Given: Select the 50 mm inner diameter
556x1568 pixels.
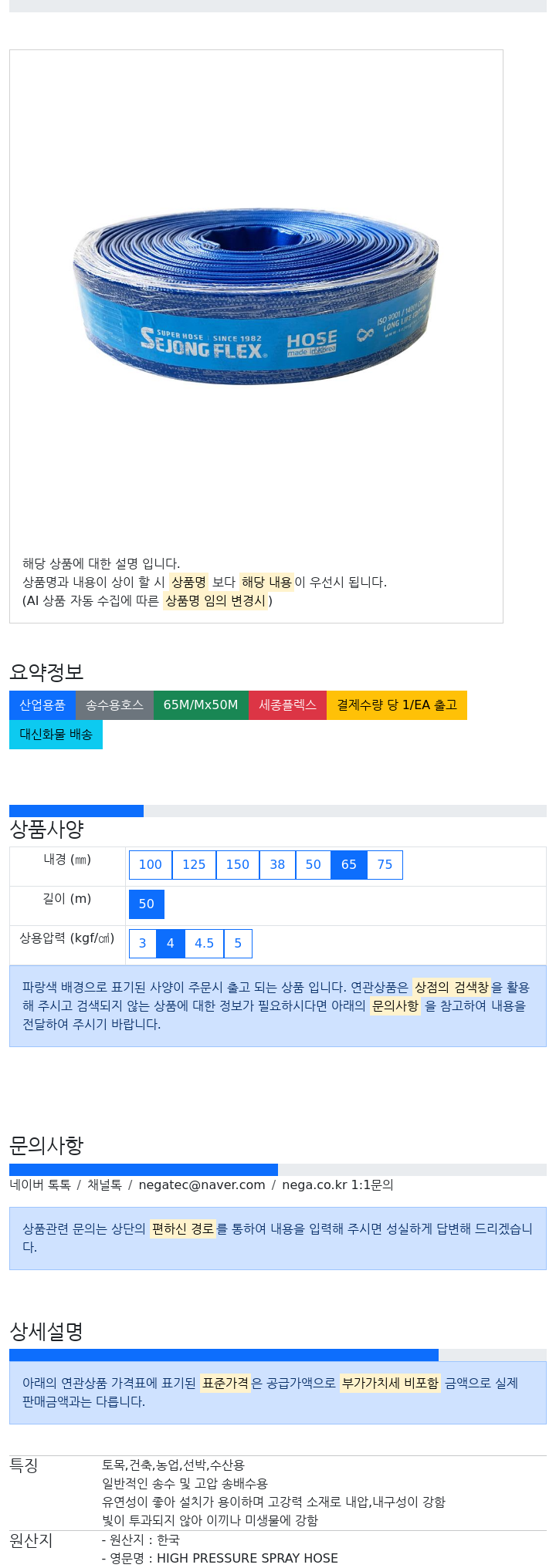Looking at the screenshot, I should coord(313,865).
